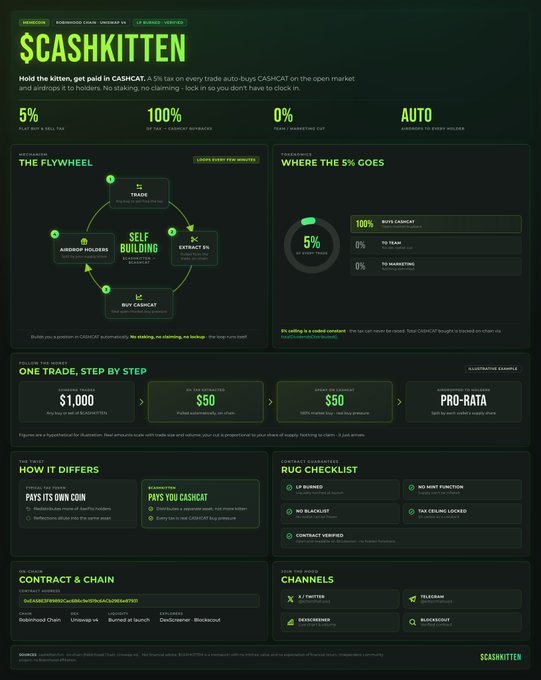Image resolution: width=541 pixels, height=680 pixels.
Task: Open the Blockscout channel card
Action: [x=462, y=622]
